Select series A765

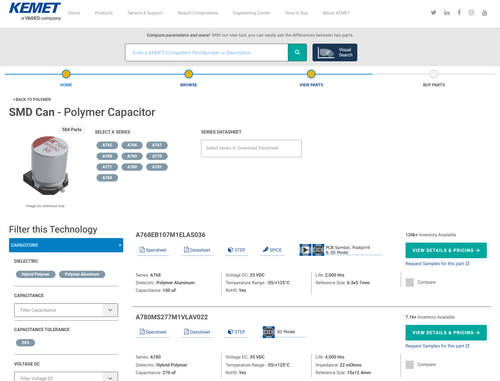[107, 145]
